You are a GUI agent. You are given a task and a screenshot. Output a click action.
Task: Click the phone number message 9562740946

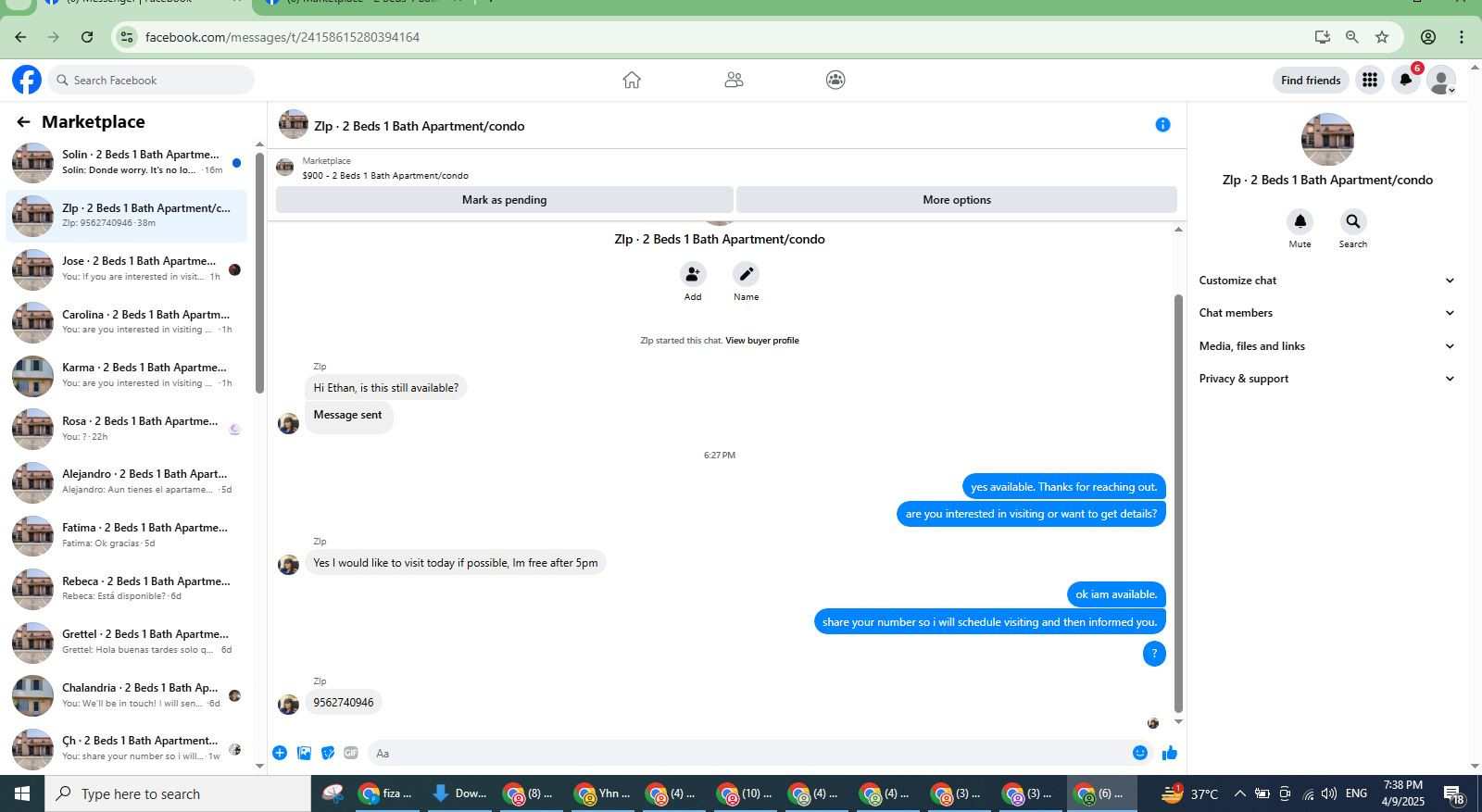[x=344, y=703]
